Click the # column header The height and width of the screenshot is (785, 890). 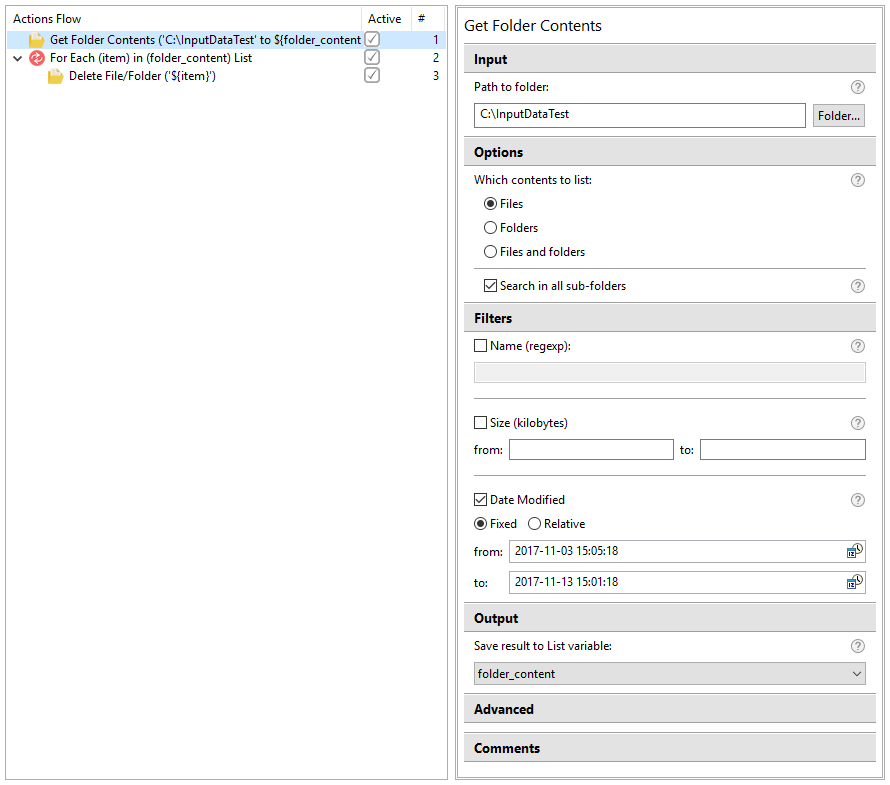coord(427,19)
